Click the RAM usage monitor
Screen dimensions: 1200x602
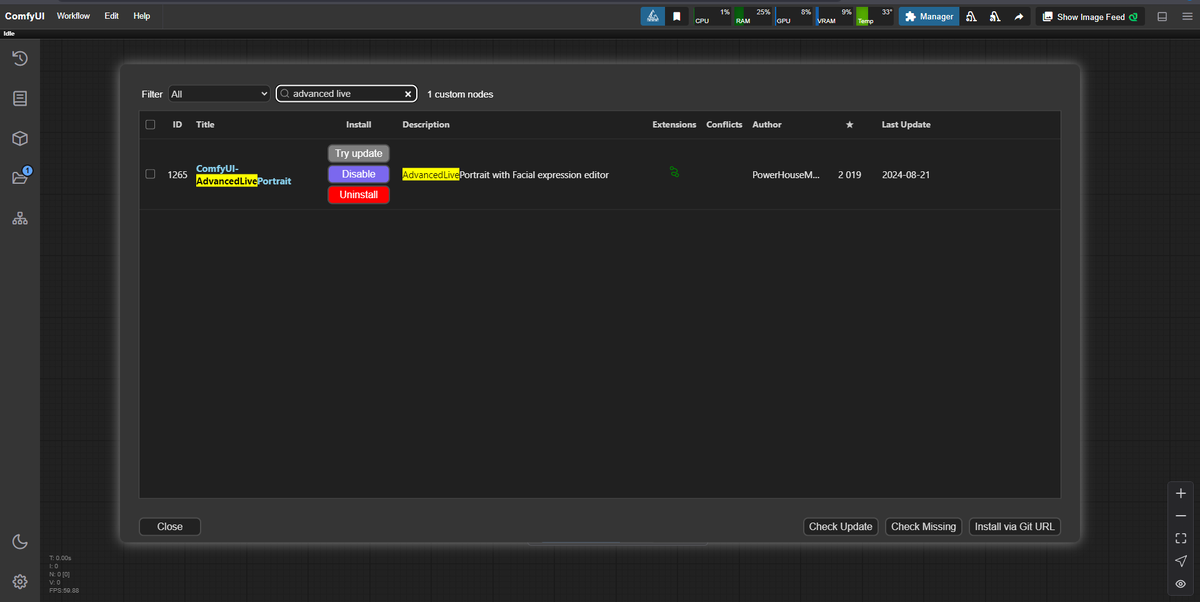pyautogui.click(x=753, y=16)
